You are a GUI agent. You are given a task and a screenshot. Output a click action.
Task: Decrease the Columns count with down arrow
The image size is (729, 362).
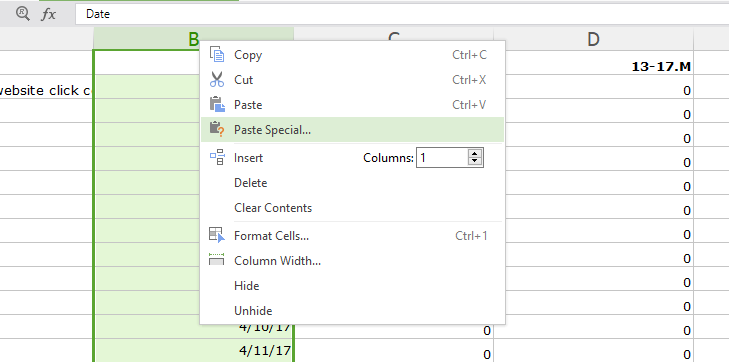pyautogui.click(x=474, y=161)
